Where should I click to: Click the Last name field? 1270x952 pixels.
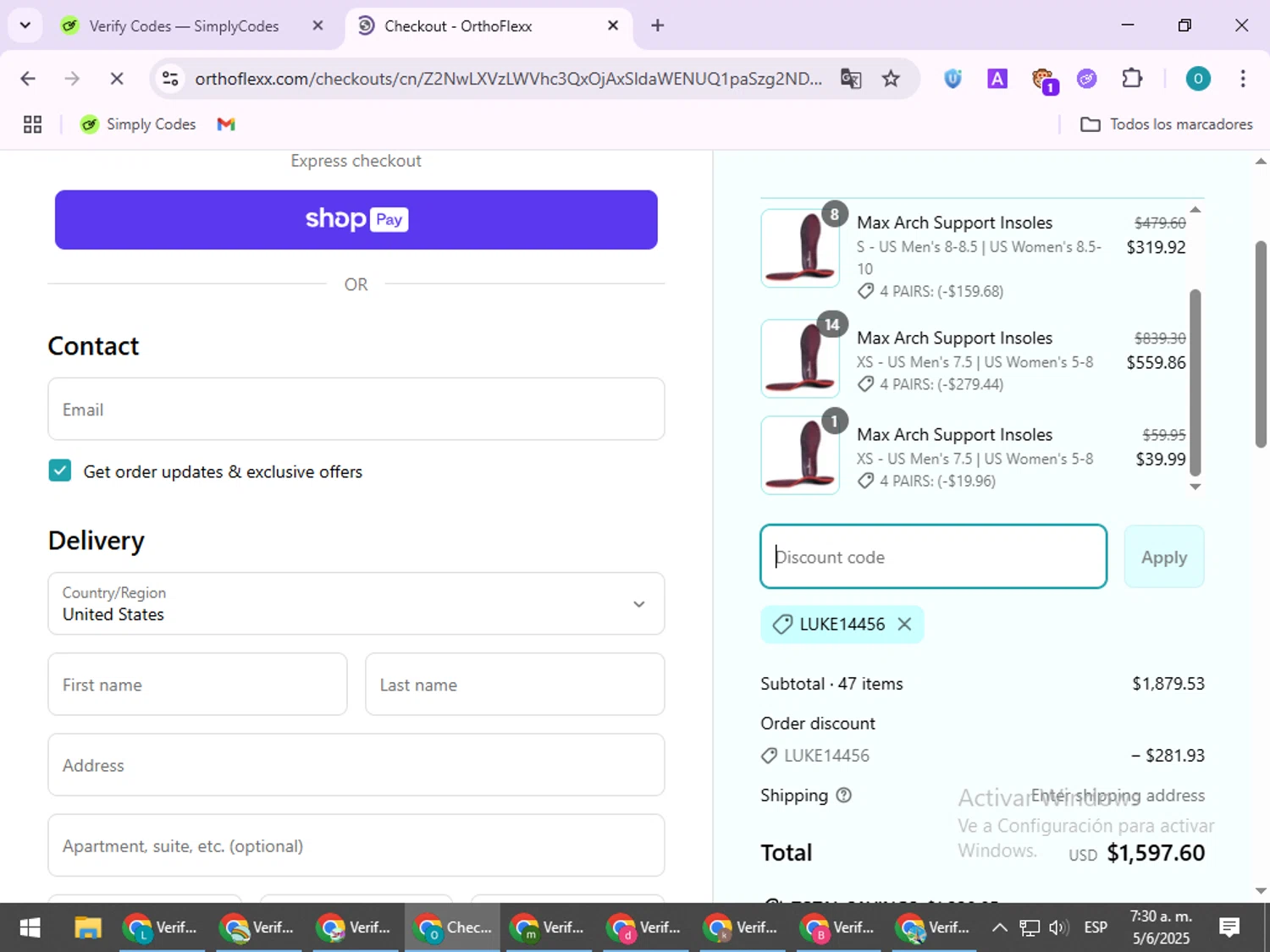coord(515,684)
